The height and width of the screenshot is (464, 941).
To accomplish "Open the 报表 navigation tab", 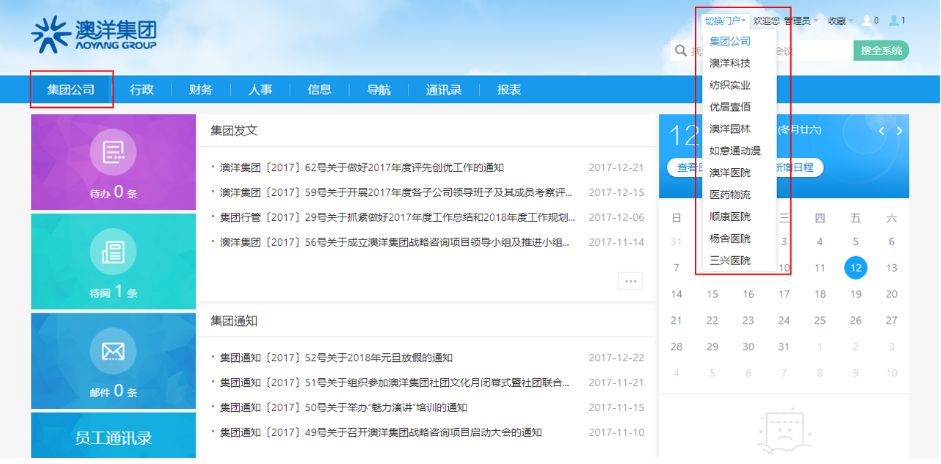I will (509, 90).
